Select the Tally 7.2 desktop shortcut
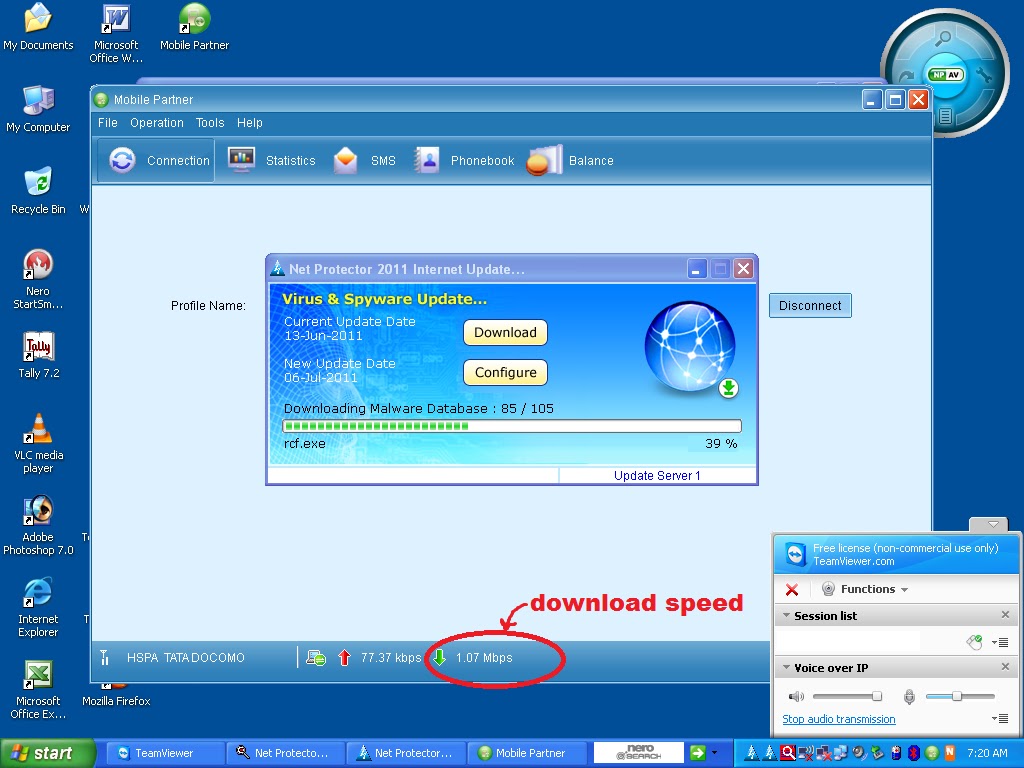 pyautogui.click(x=39, y=355)
